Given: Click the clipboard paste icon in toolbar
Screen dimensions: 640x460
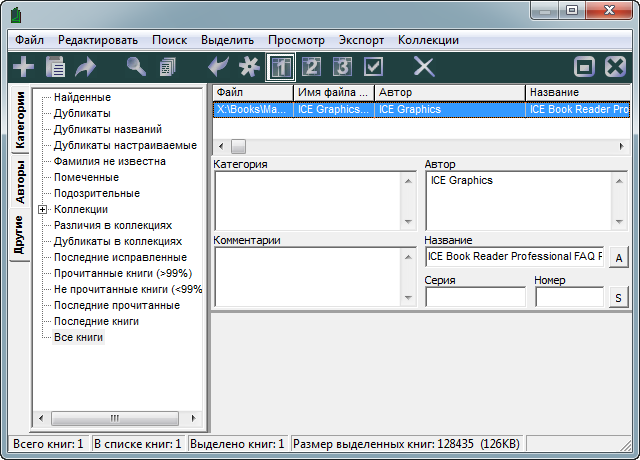Looking at the screenshot, I should pyautogui.click(x=56, y=67).
